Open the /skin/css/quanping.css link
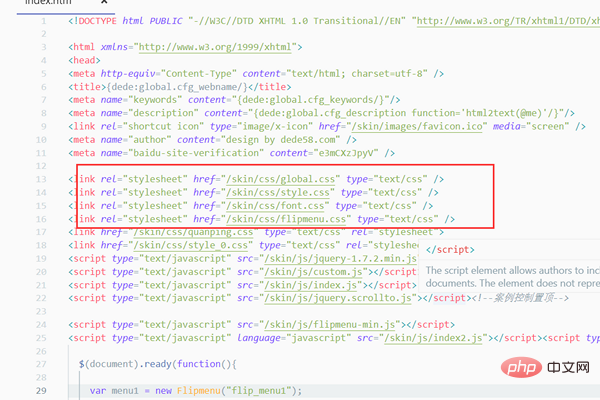The height and width of the screenshot is (400, 600). [193, 232]
